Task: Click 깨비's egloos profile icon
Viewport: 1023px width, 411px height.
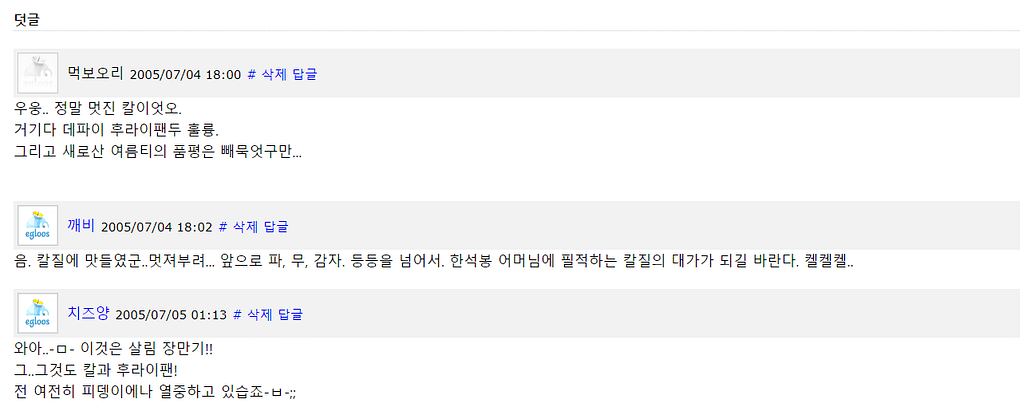Action: 37,226
